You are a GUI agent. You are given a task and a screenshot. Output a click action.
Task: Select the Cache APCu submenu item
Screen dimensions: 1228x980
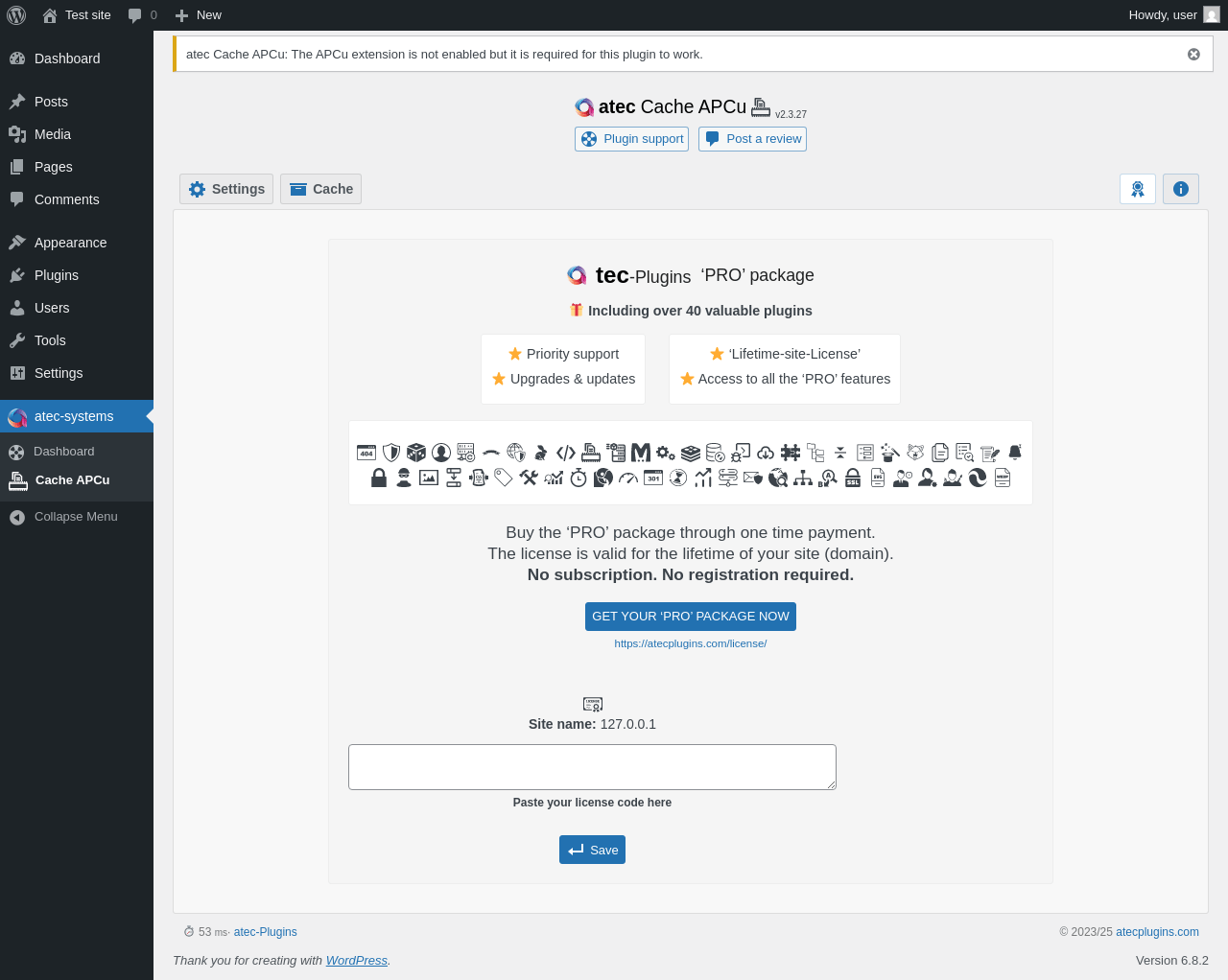point(77,480)
